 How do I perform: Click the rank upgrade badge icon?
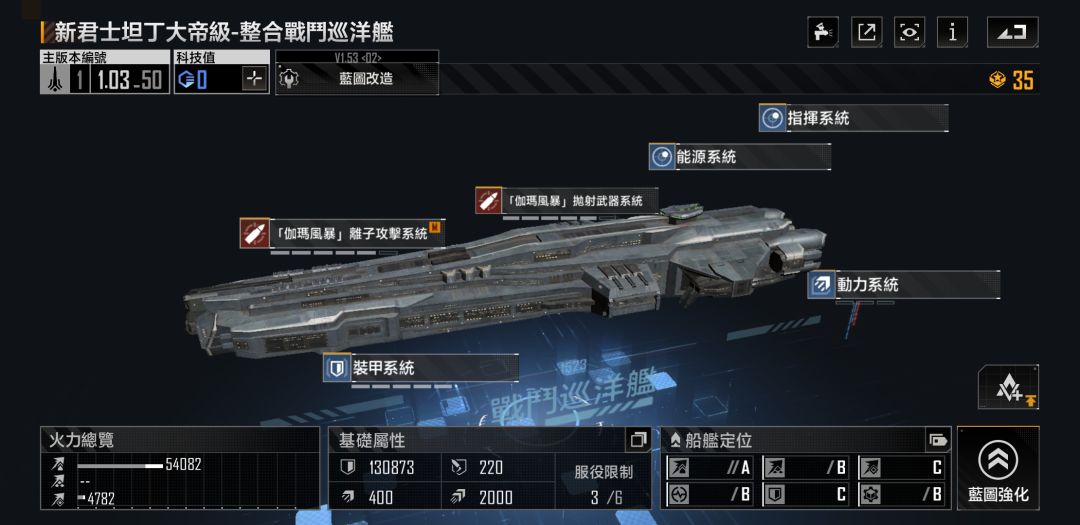click(1008, 387)
